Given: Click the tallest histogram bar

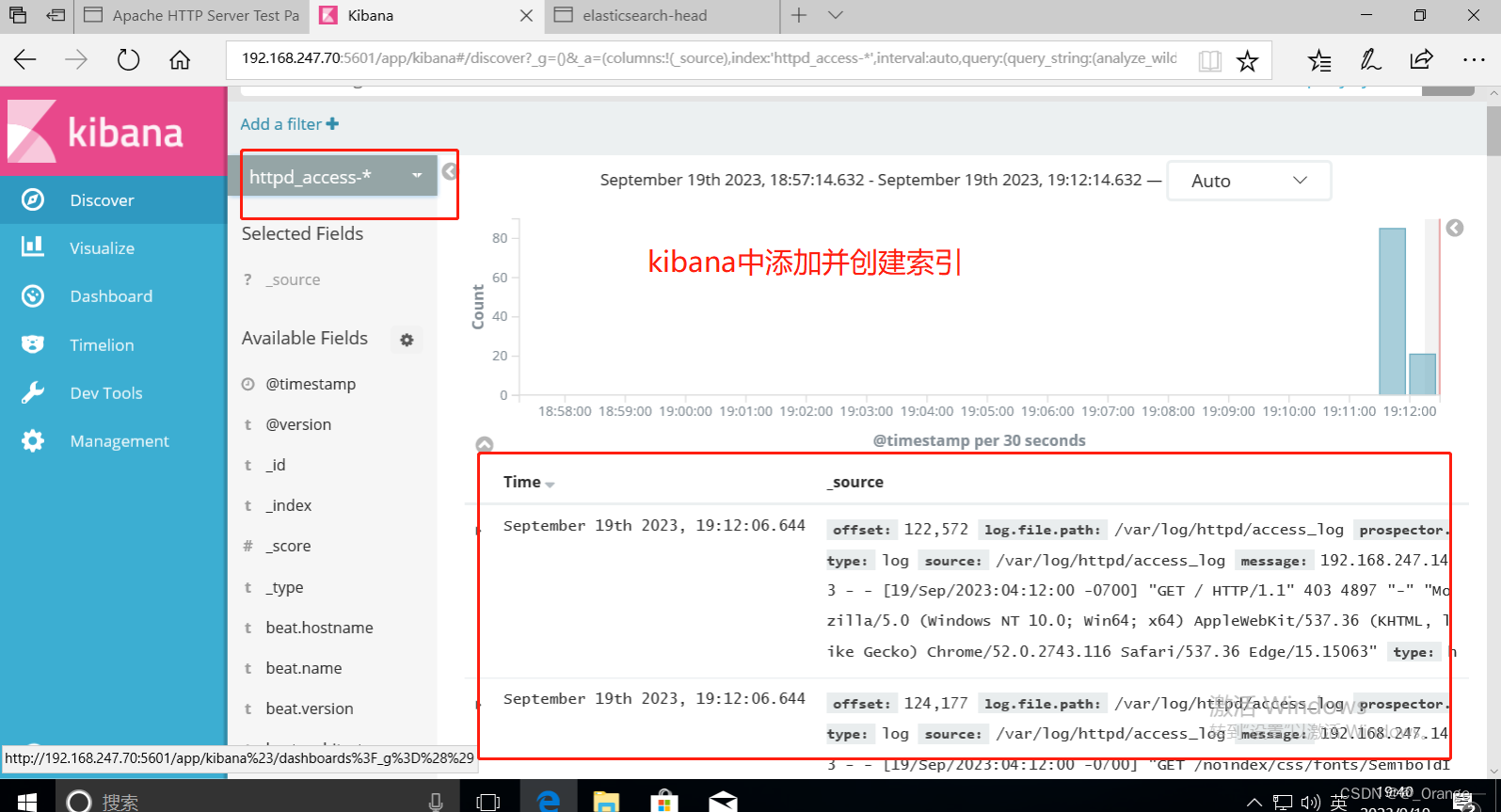Looking at the screenshot, I should tap(1392, 311).
